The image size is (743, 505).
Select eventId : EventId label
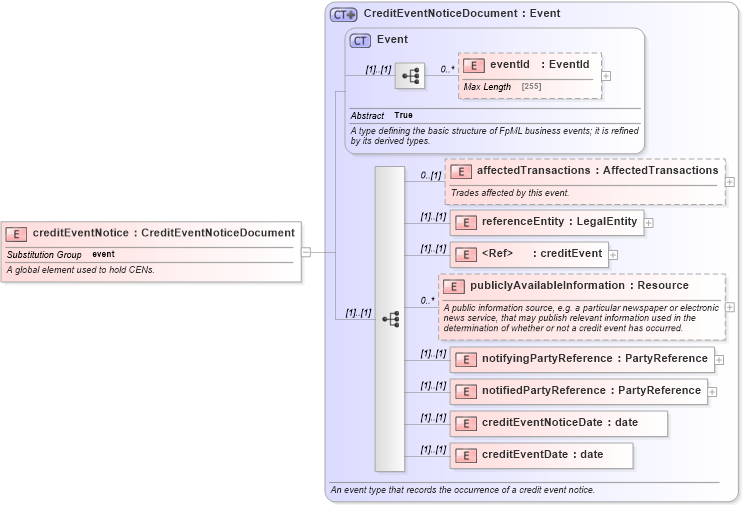[x=540, y=64]
